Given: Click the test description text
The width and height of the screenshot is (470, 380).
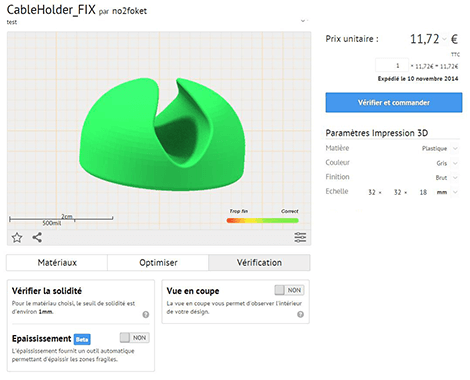Looking at the screenshot, I should click(x=12, y=22).
